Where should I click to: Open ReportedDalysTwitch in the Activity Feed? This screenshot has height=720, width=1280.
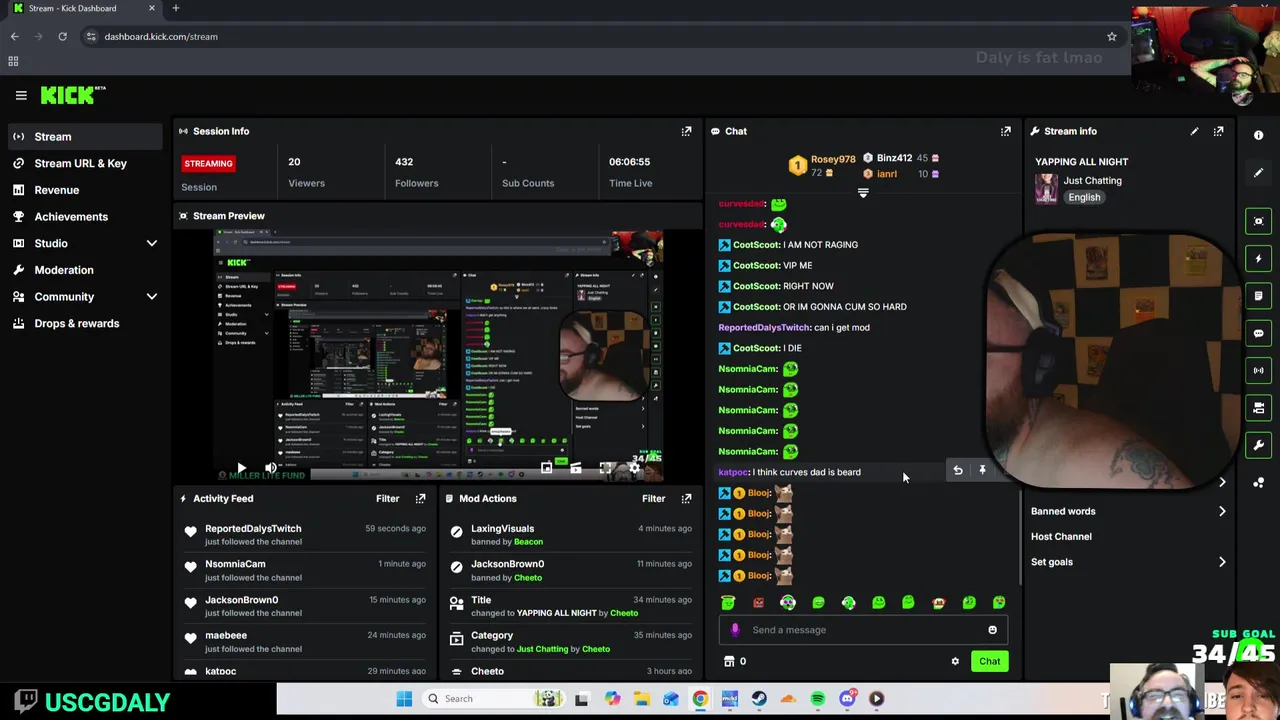(253, 528)
